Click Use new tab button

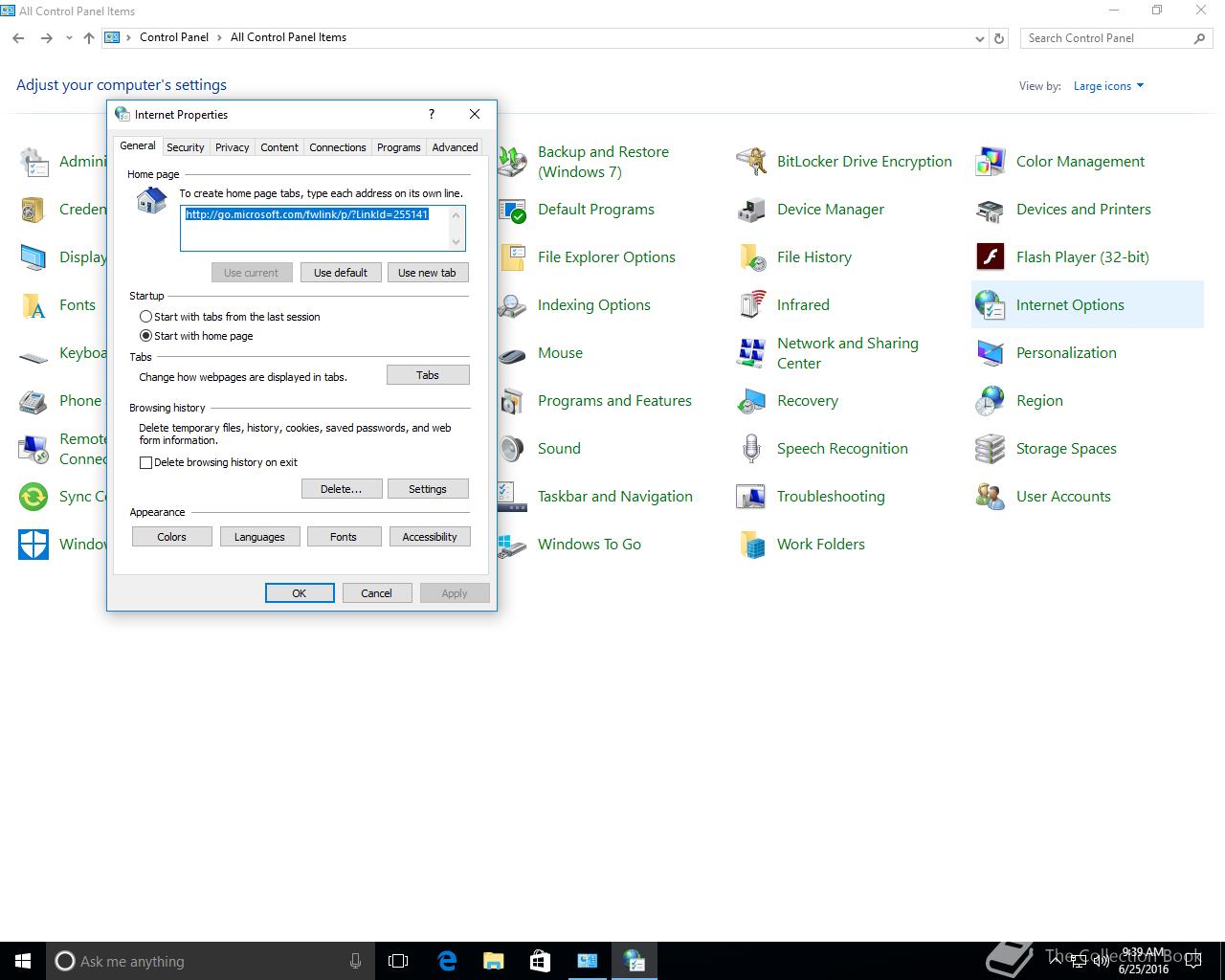pos(427,273)
